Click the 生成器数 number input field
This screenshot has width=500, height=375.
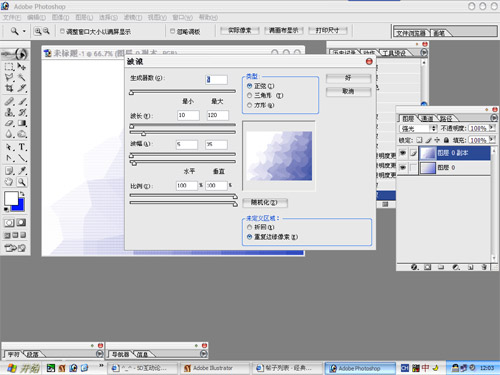pyautogui.click(x=216, y=80)
